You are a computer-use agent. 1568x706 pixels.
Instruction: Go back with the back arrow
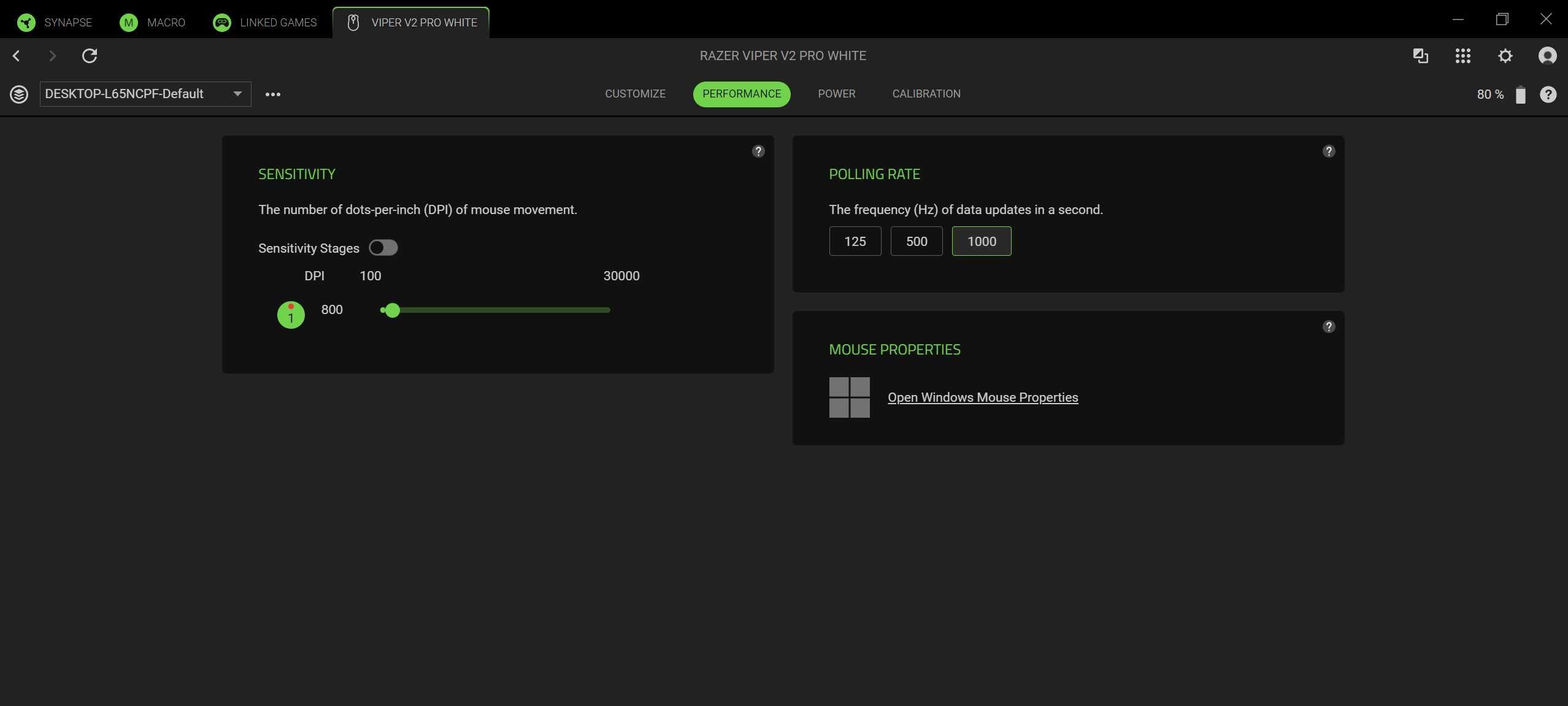17,56
